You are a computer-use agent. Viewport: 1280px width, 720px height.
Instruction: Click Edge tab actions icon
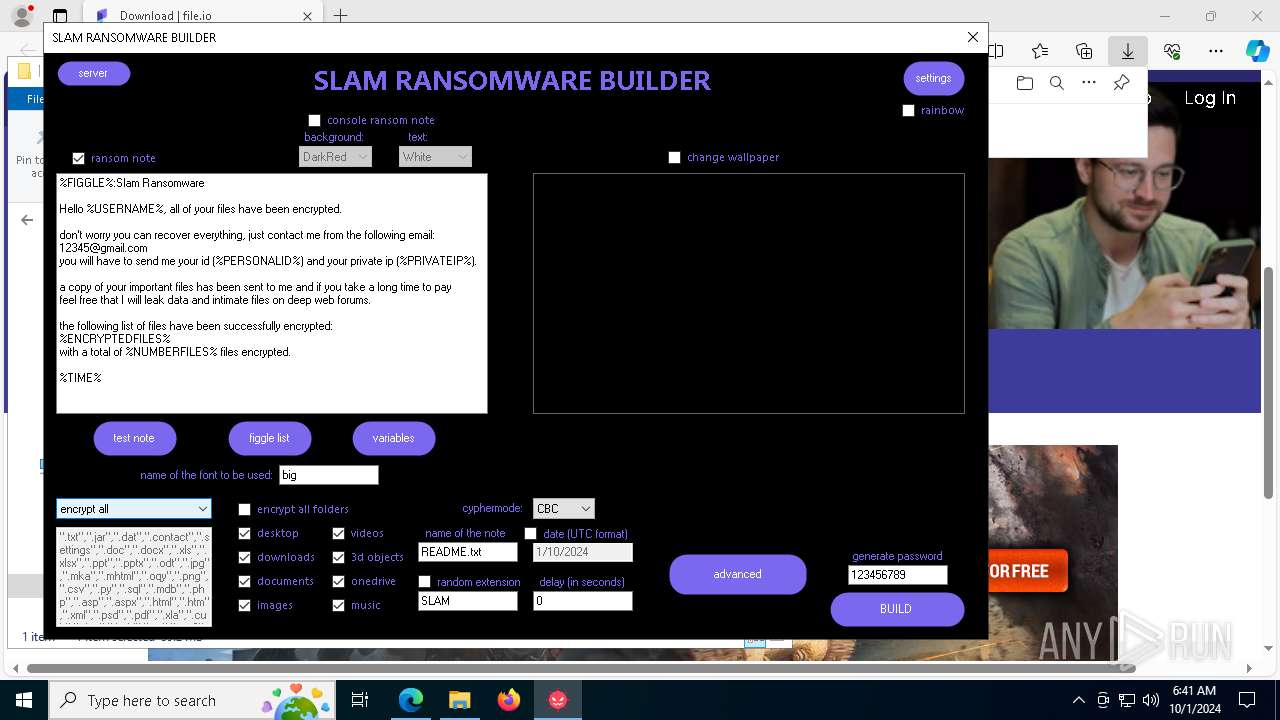coord(60,16)
